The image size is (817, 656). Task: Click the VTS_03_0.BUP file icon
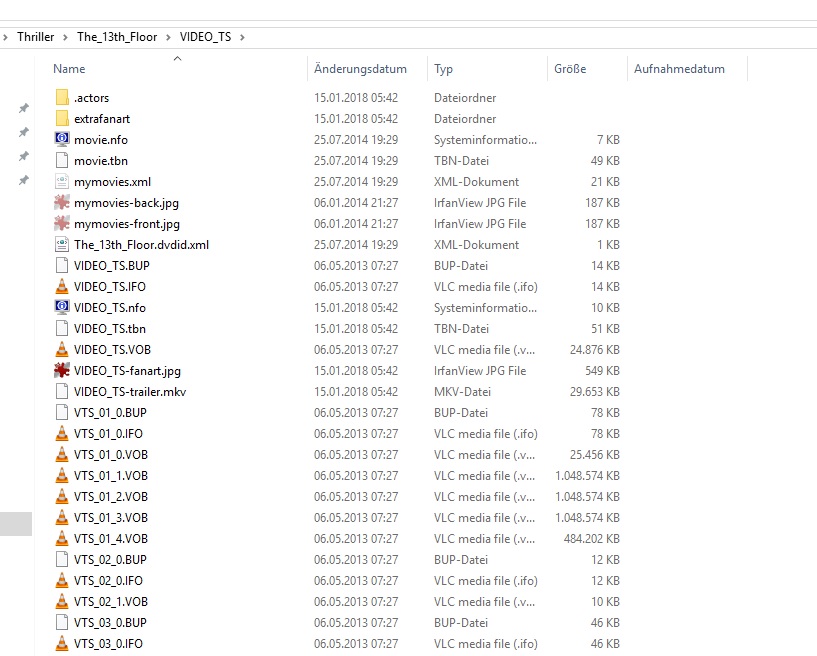pos(61,623)
